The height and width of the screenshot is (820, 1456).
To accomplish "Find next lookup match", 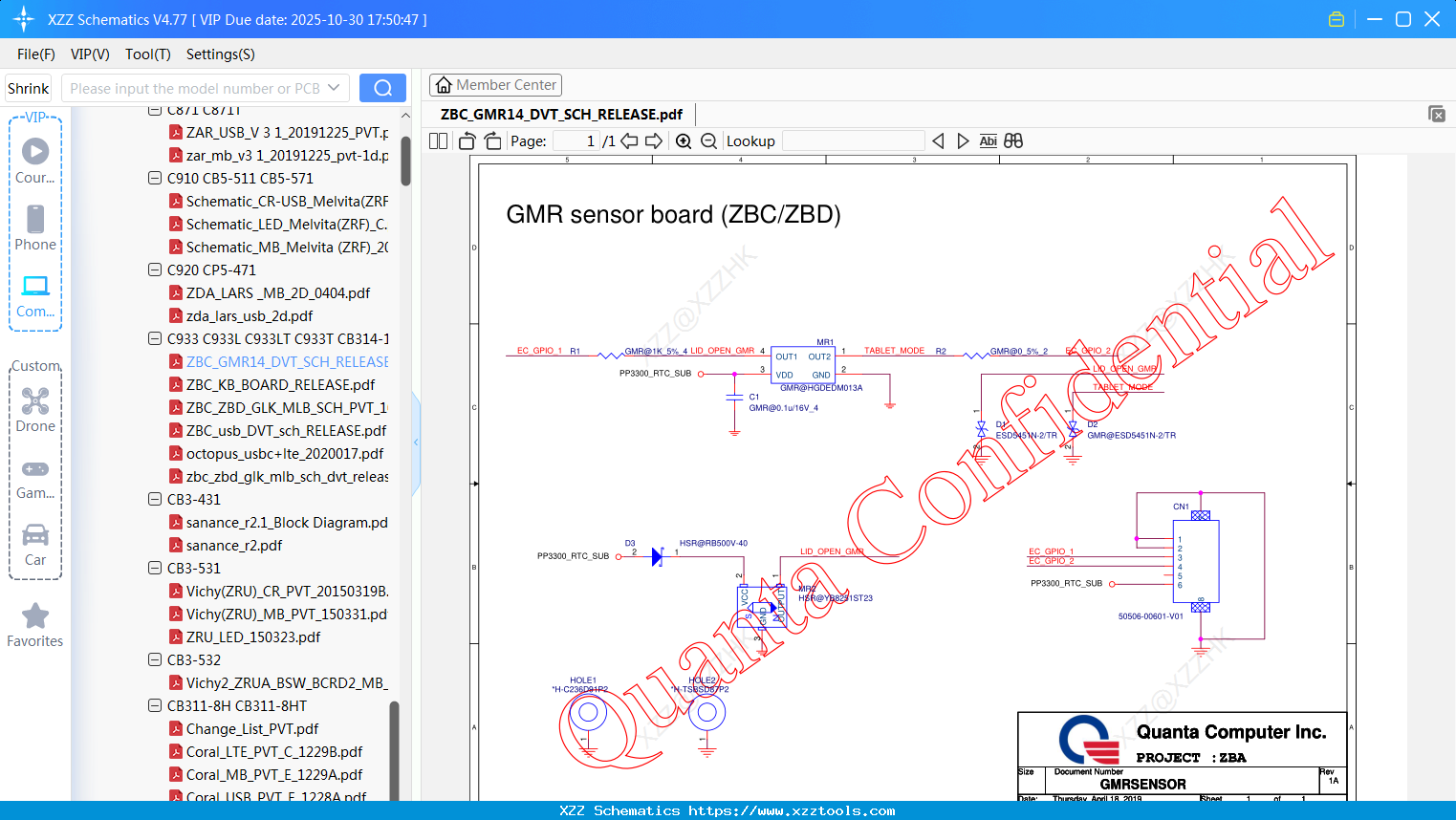I will click(963, 140).
